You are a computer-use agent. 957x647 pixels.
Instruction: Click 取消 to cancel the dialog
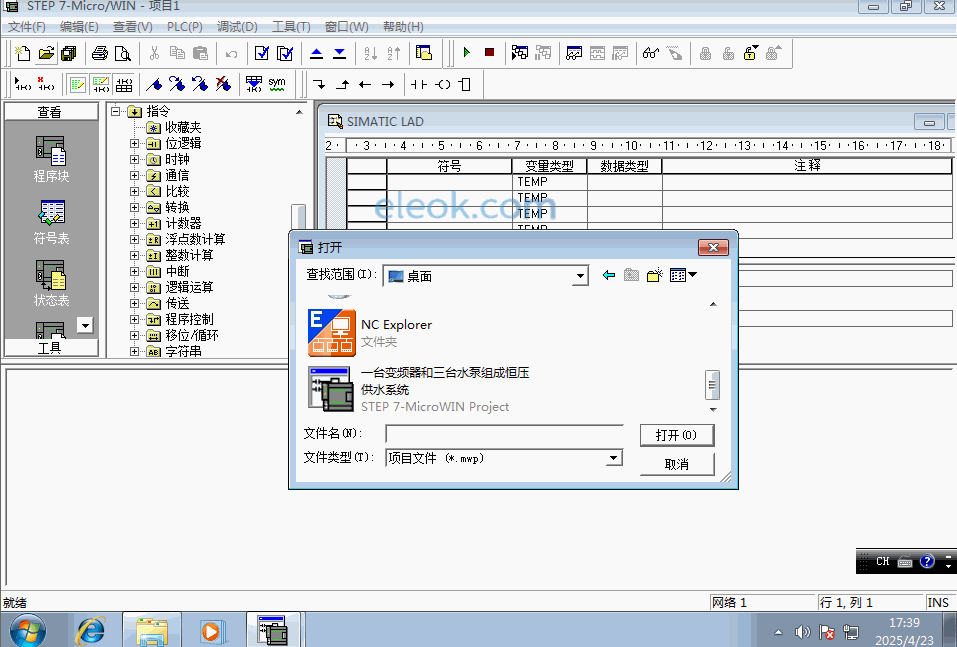[677, 464]
